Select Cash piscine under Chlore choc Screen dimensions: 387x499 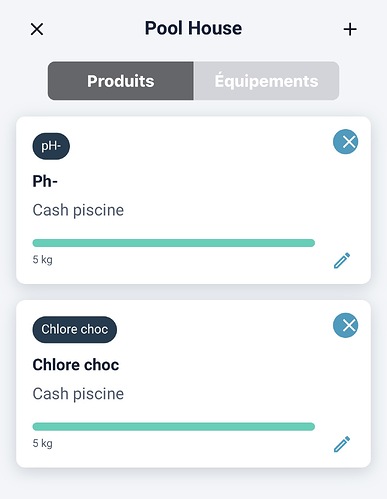tap(78, 394)
